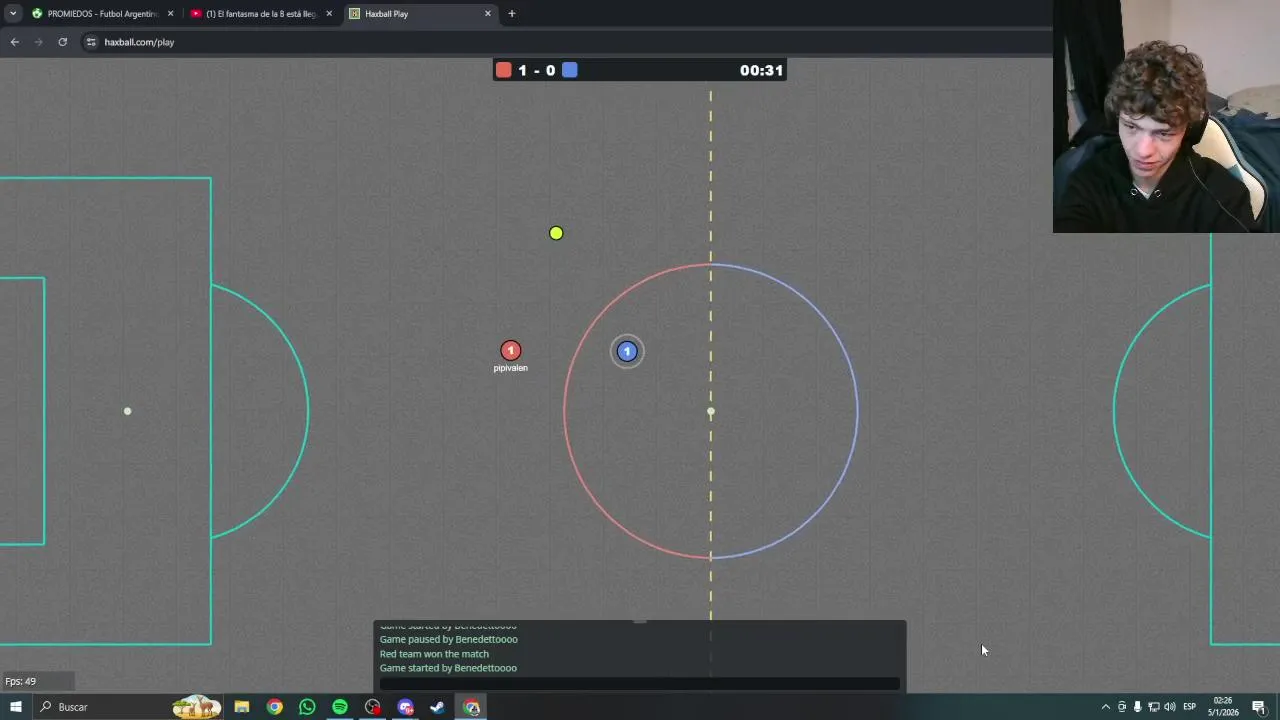Click the red player disc pipivalen

(x=511, y=350)
